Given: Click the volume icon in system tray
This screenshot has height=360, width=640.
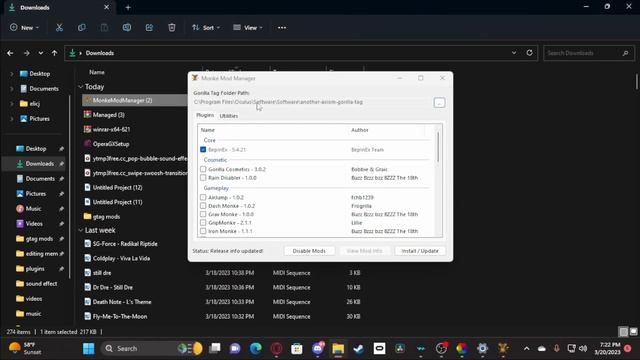Looking at the screenshot, I should tap(583, 349).
